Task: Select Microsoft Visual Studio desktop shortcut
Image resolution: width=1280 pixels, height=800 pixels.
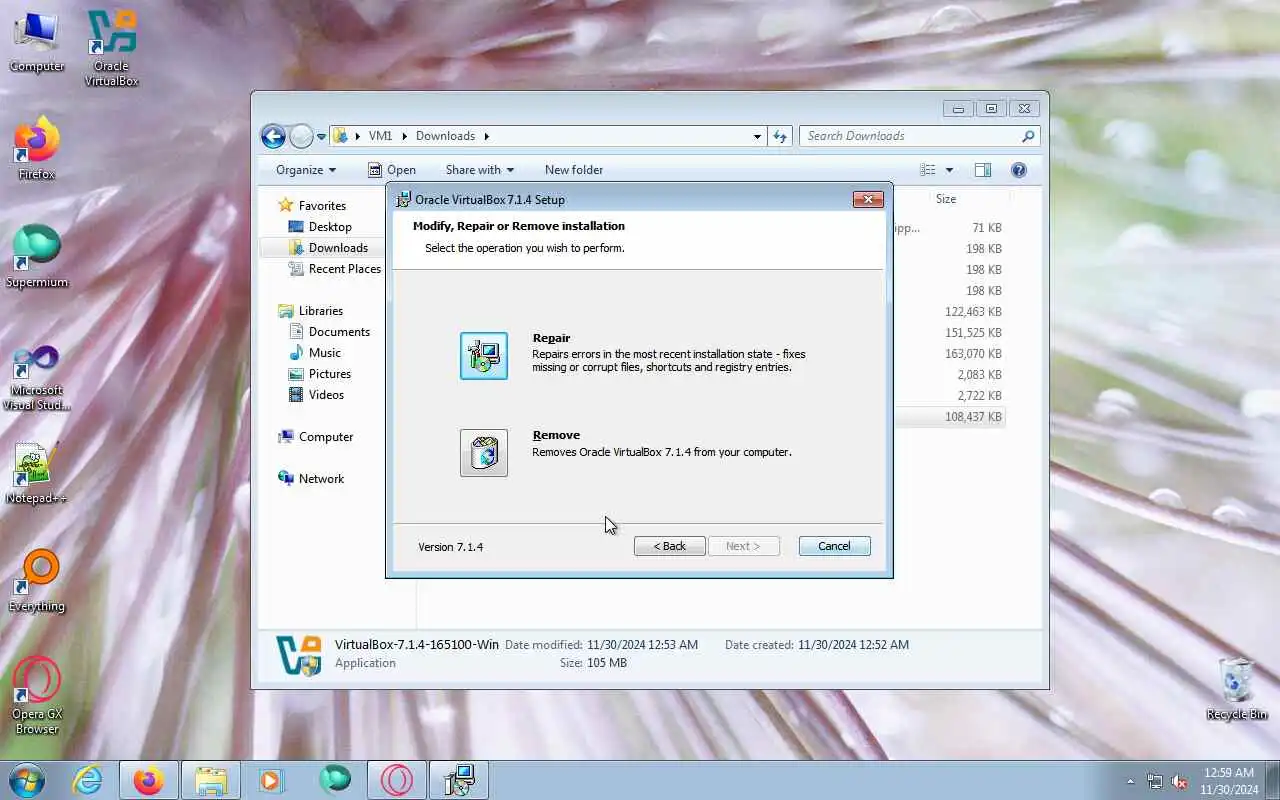Action: (x=37, y=377)
